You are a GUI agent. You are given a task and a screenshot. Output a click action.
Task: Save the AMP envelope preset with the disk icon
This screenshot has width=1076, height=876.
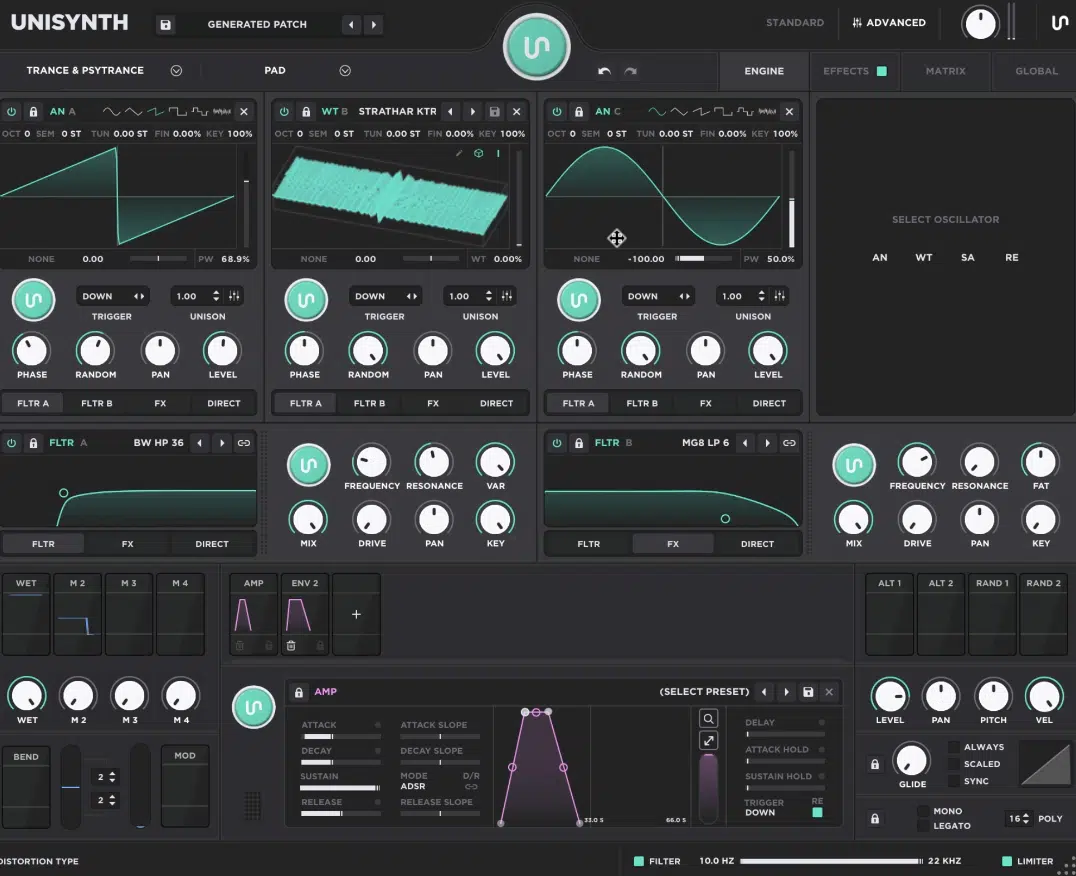pyautogui.click(x=810, y=691)
